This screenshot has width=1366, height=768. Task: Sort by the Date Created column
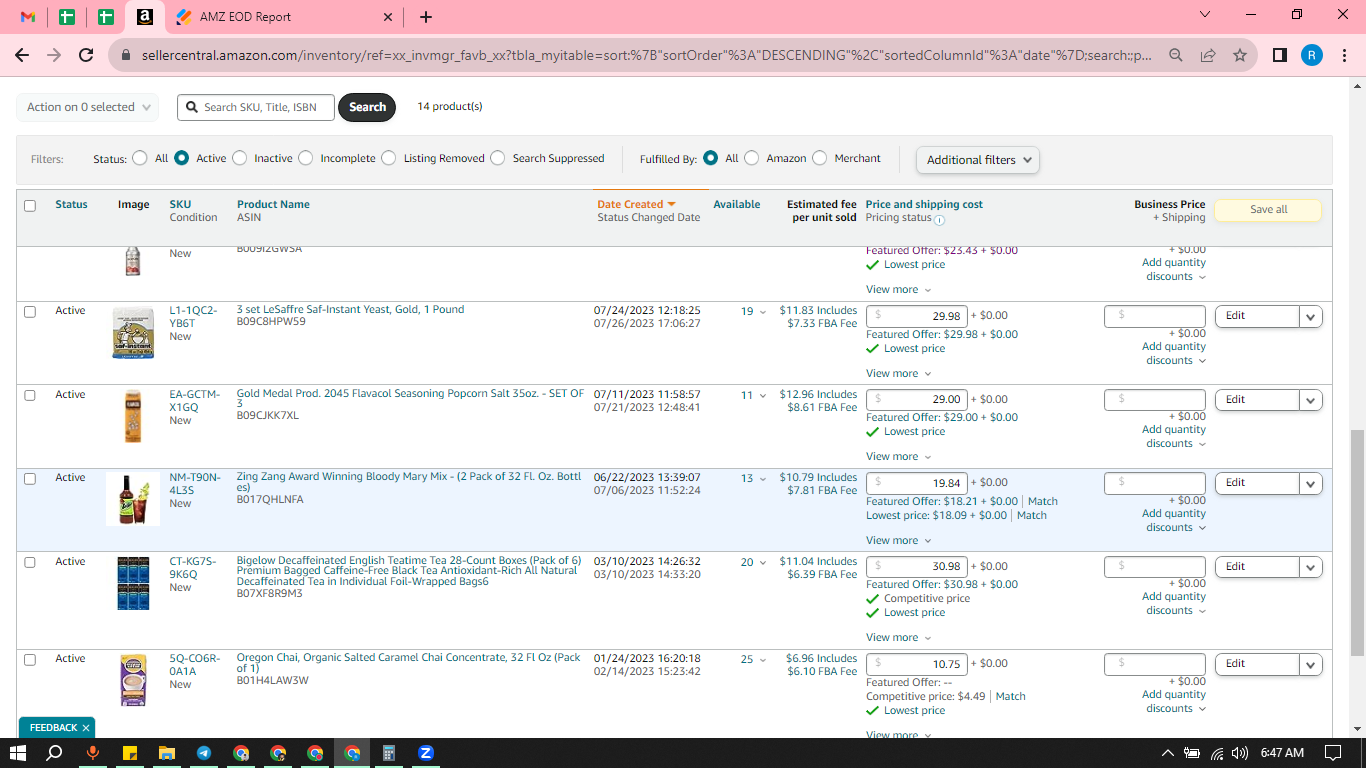[x=637, y=204]
